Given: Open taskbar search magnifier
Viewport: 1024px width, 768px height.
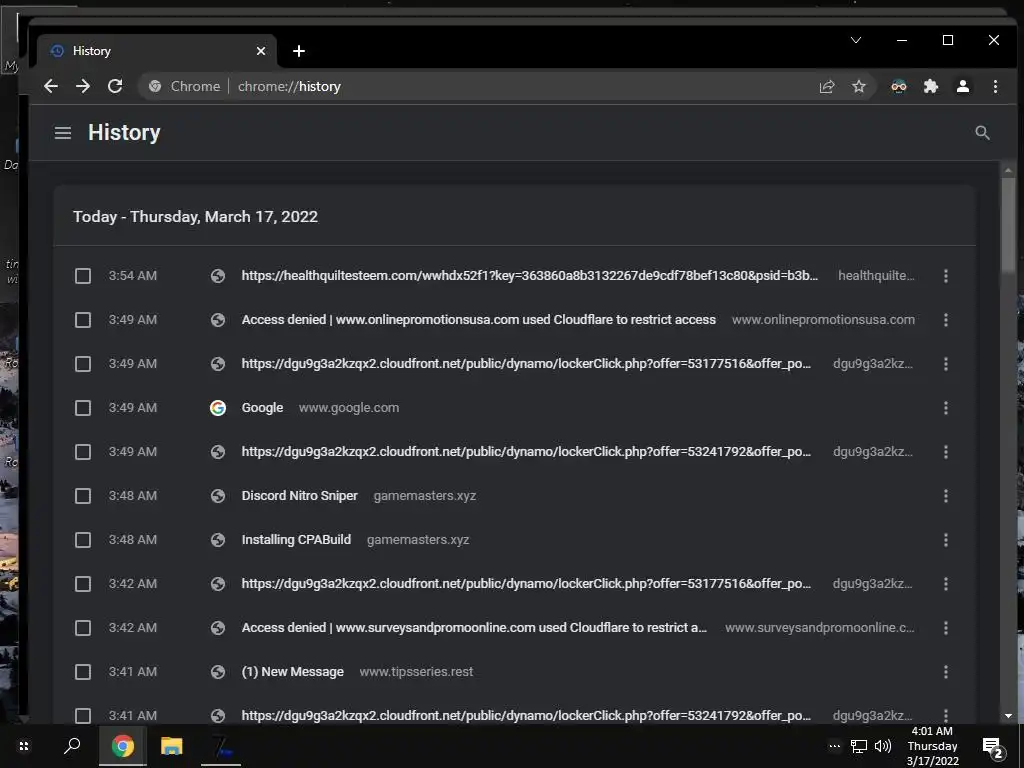Looking at the screenshot, I should 72,746.
